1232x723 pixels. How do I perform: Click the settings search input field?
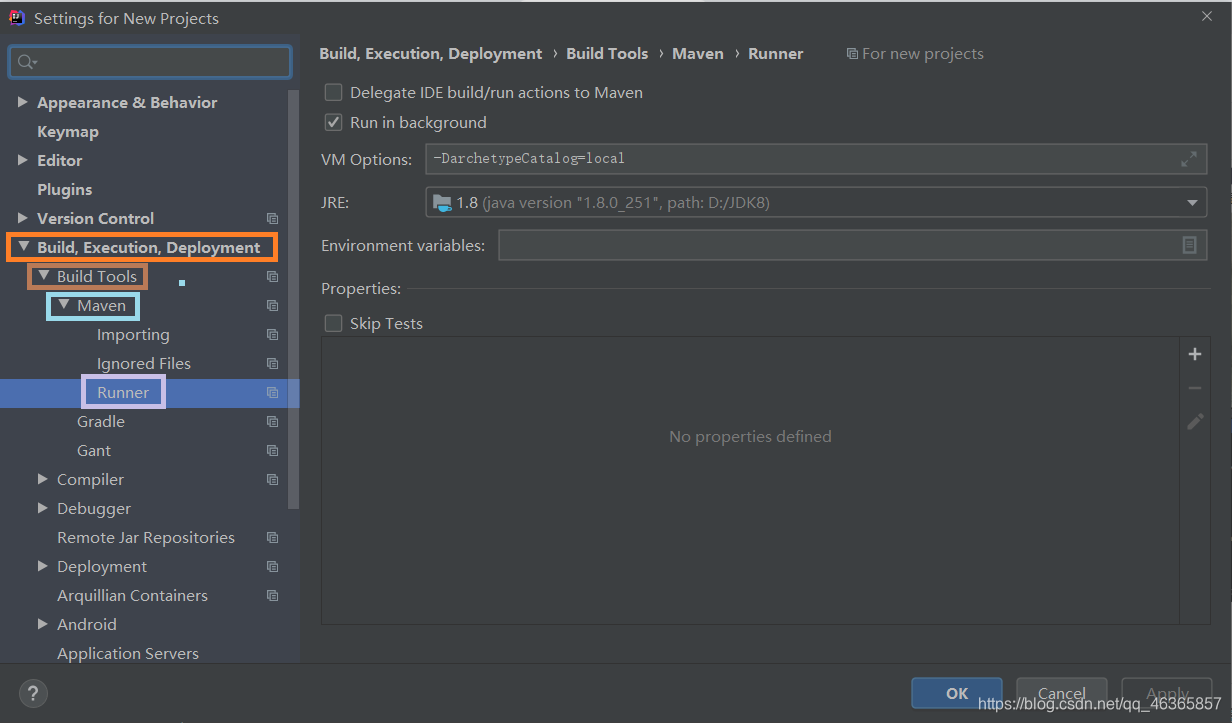point(150,62)
